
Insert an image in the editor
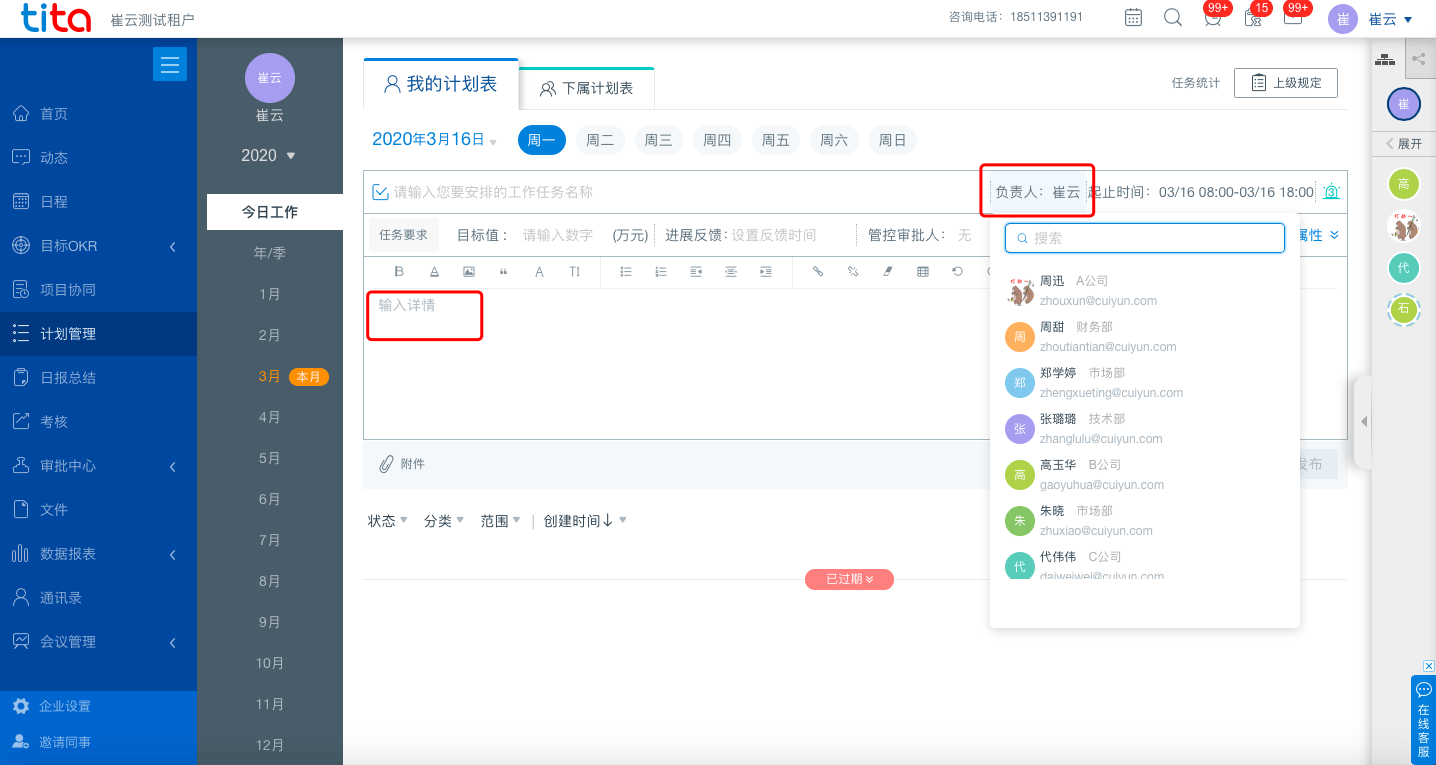click(x=469, y=271)
